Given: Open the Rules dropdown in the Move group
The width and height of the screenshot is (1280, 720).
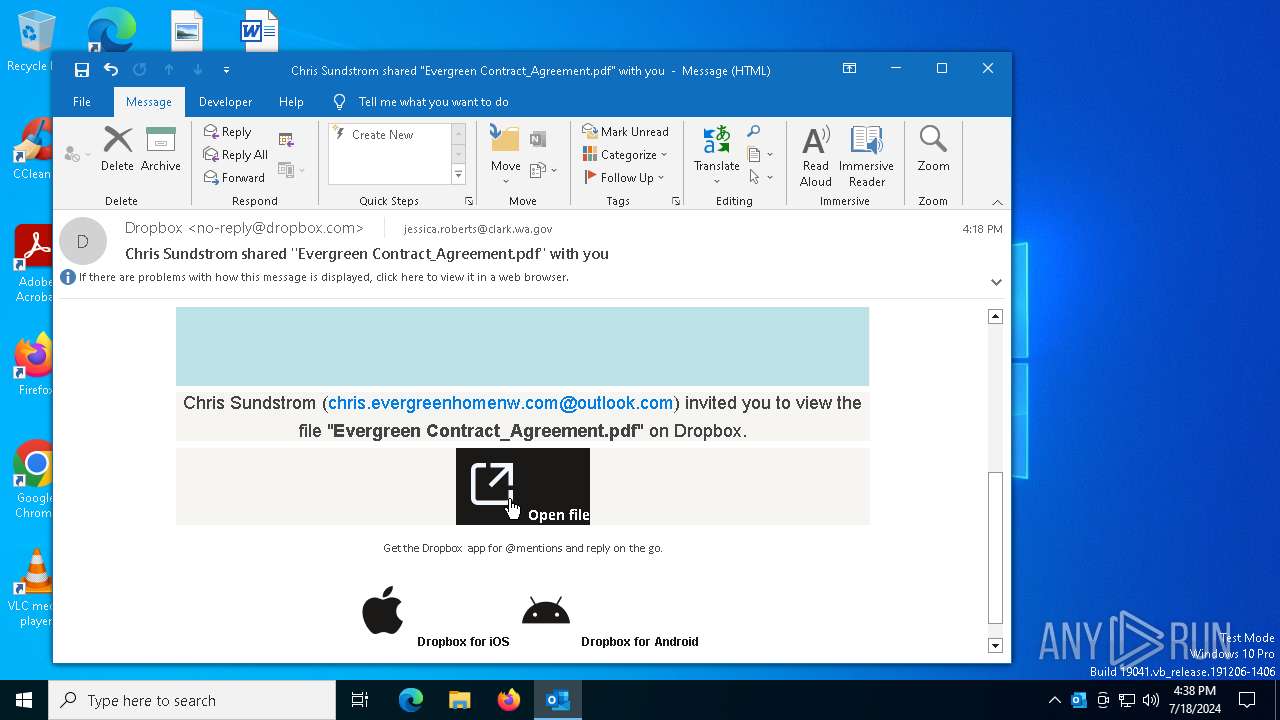Looking at the screenshot, I should (543, 170).
